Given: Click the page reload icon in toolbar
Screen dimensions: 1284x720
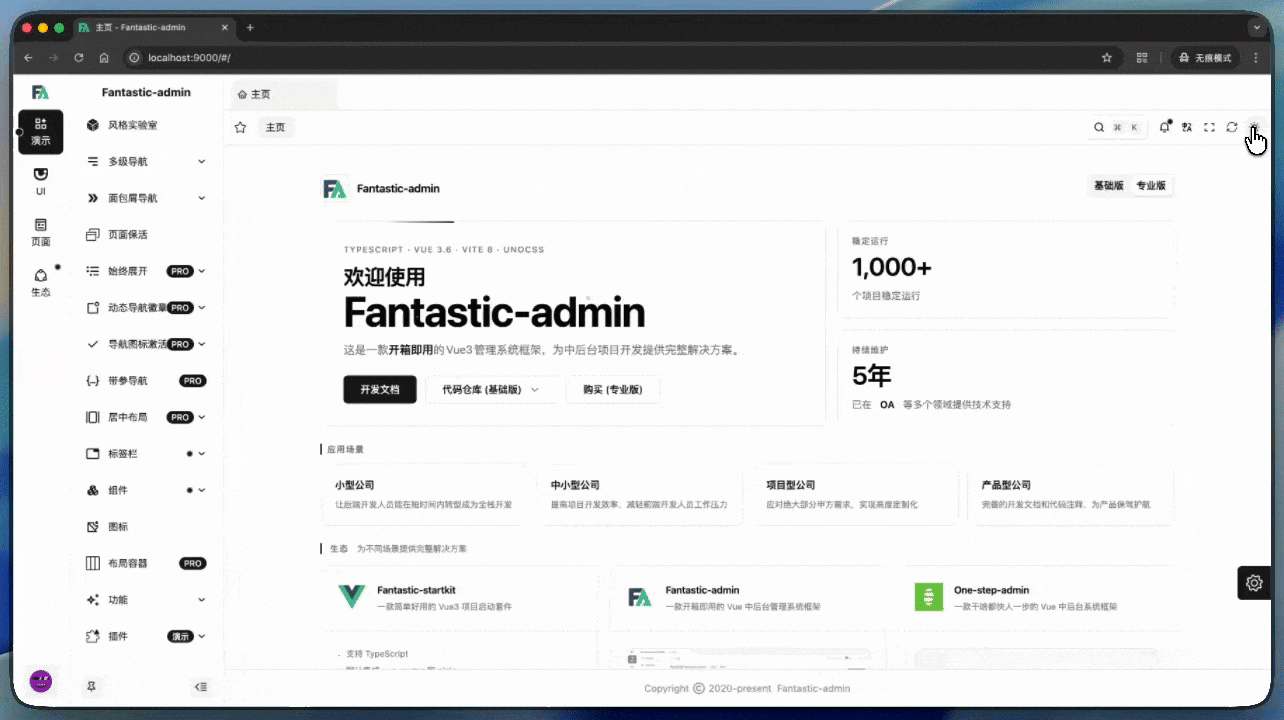Looking at the screenshot, I should 1232,127.
